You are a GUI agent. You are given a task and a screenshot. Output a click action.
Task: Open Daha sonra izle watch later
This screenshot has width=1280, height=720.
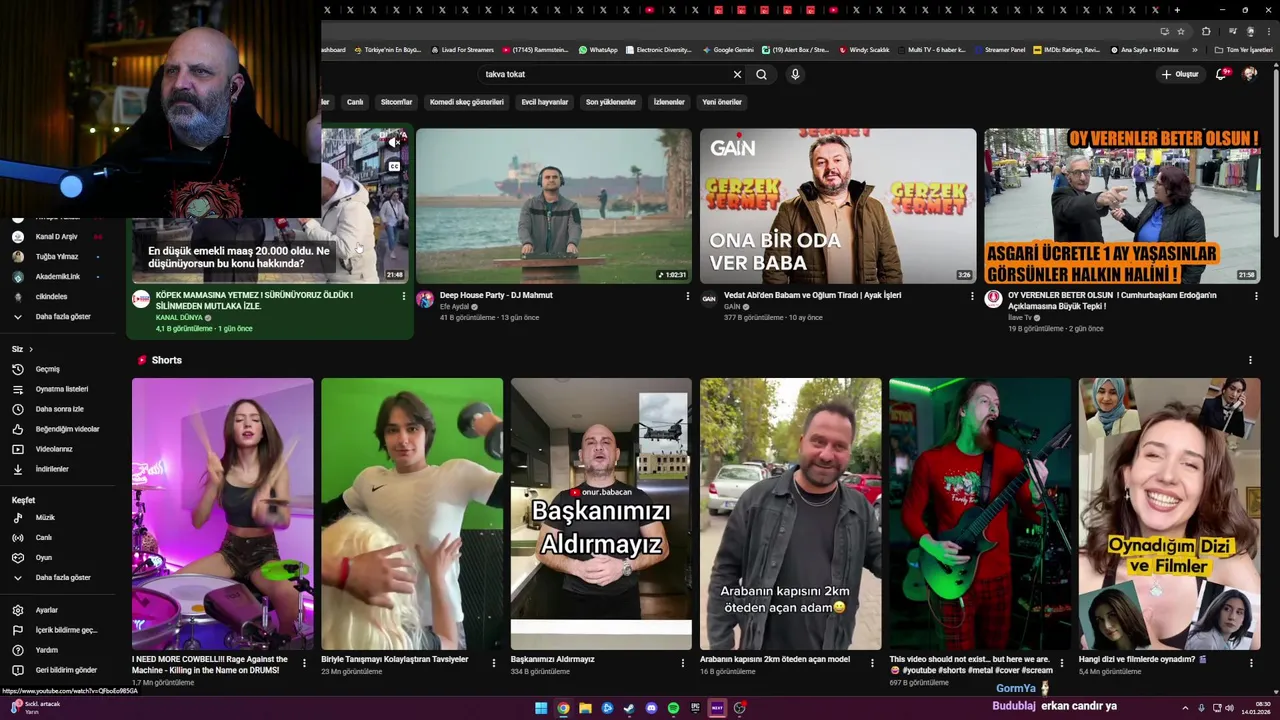[x=58, y=409]
